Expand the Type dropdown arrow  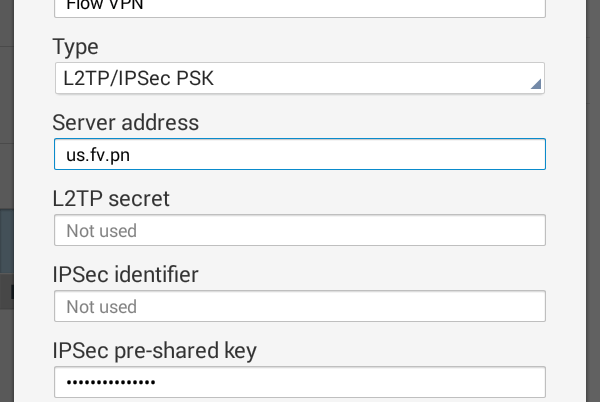[536, 85]
